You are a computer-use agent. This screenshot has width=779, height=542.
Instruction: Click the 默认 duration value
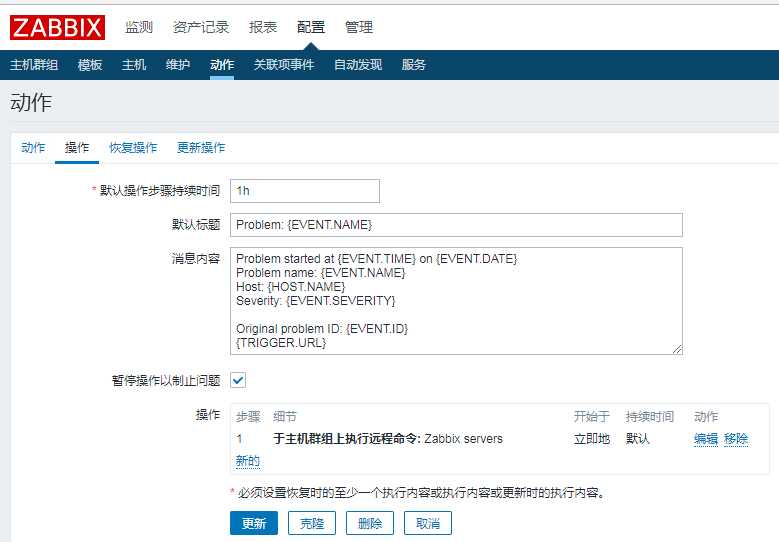point(637,439)
